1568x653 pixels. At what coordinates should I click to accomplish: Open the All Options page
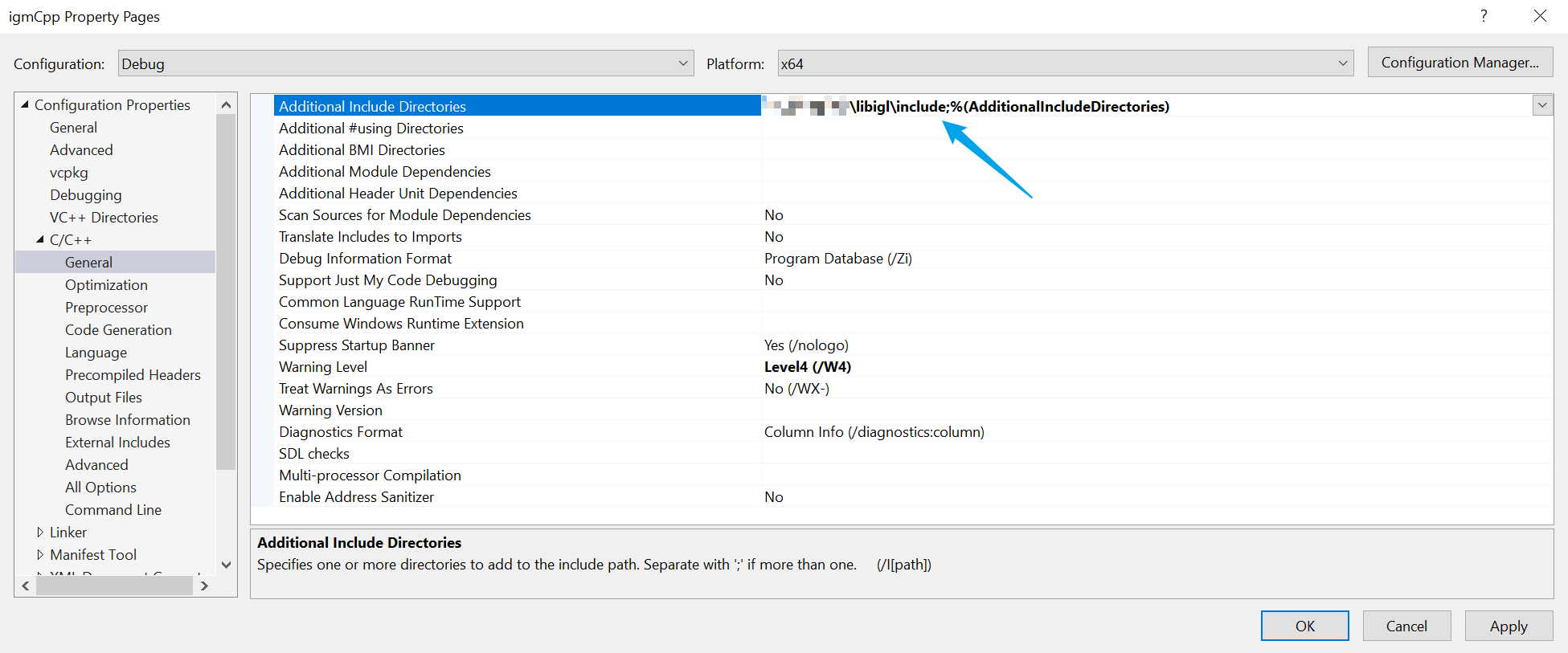click(100, 487)
